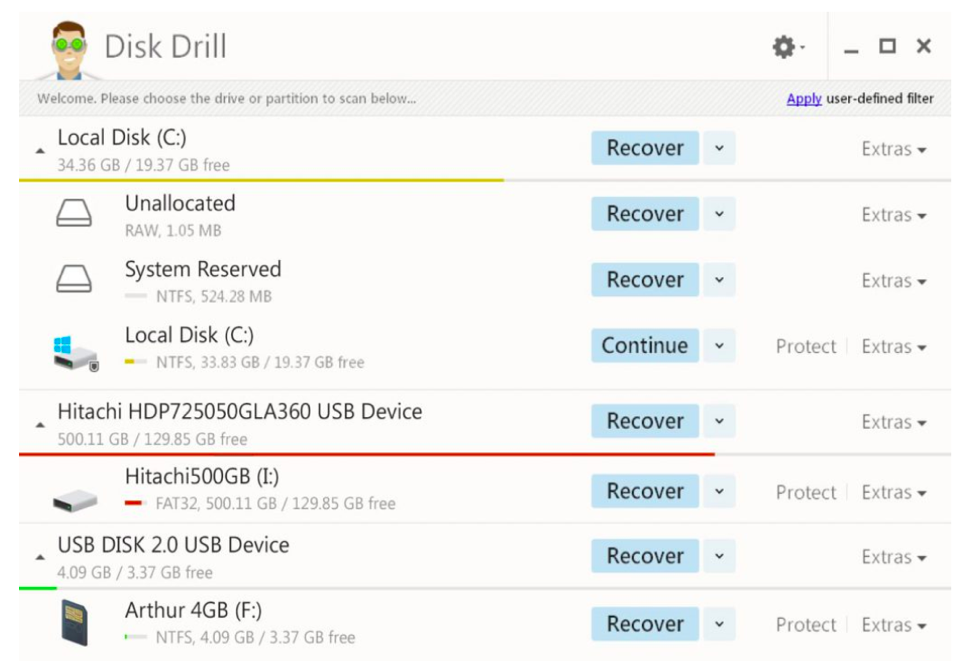The width and height of the screenshot is (954, 661).
Task: Select the Arthur 4GB SD card icon
Action: coord(75,622)
